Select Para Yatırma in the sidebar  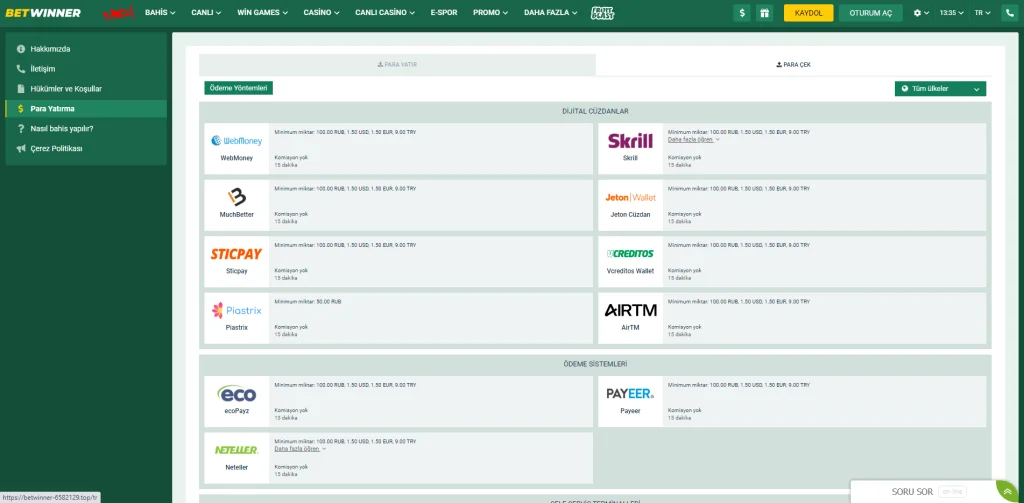pyautogui.click(x=86, y=108)
